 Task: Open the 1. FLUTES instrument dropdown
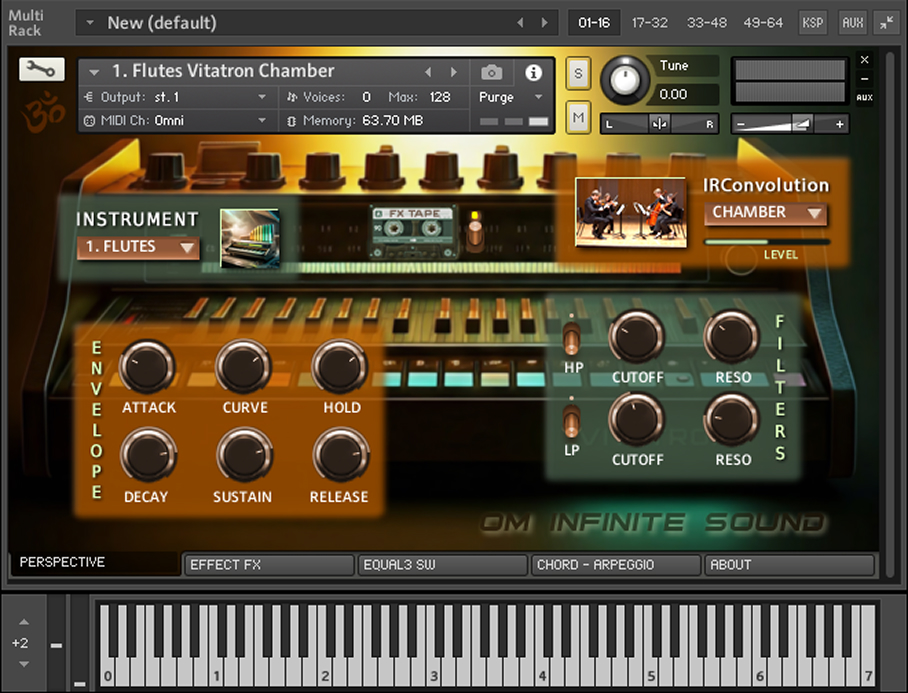click(x=138, y=247)
